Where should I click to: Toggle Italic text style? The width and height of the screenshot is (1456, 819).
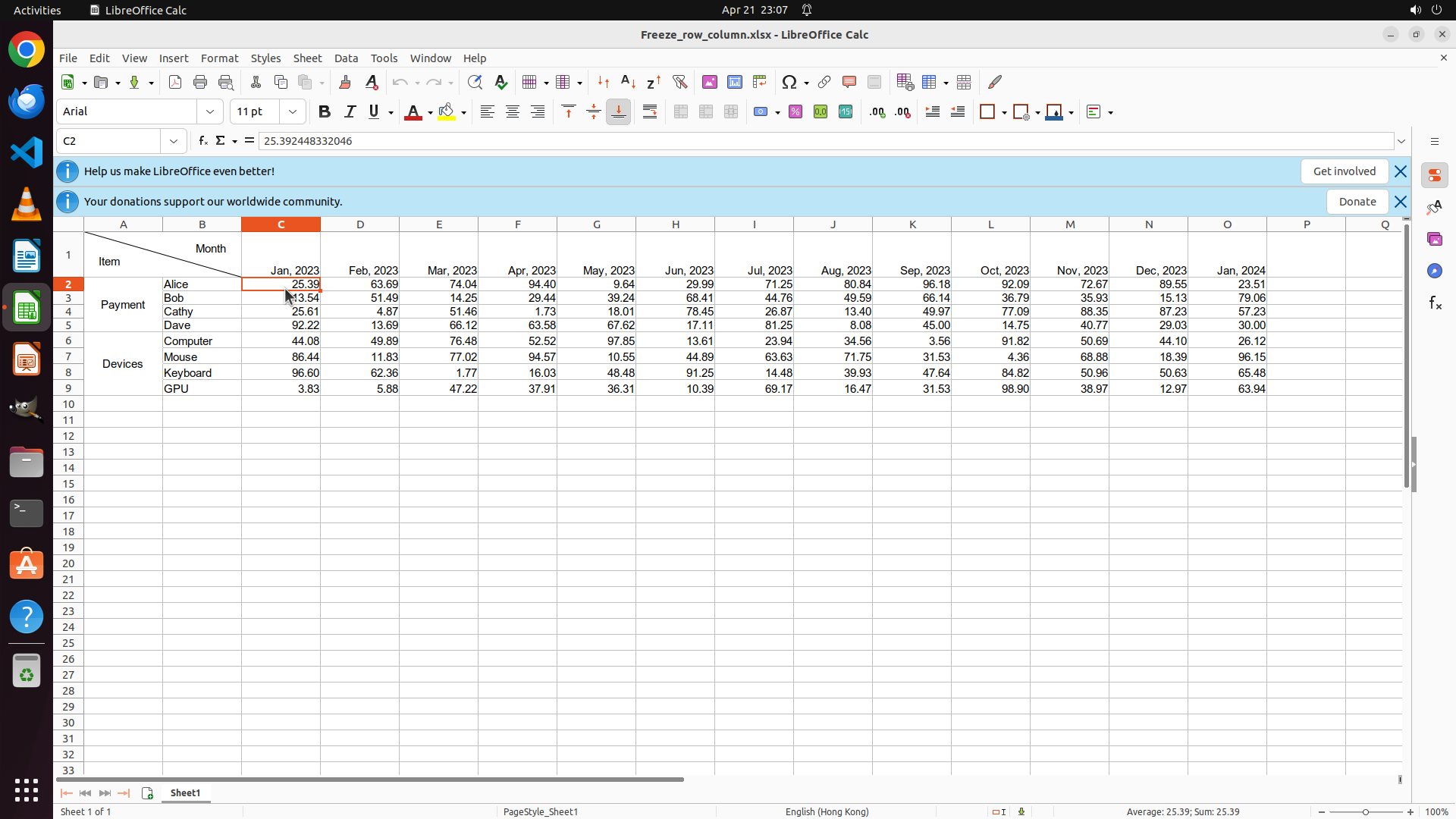coord(350,112)
